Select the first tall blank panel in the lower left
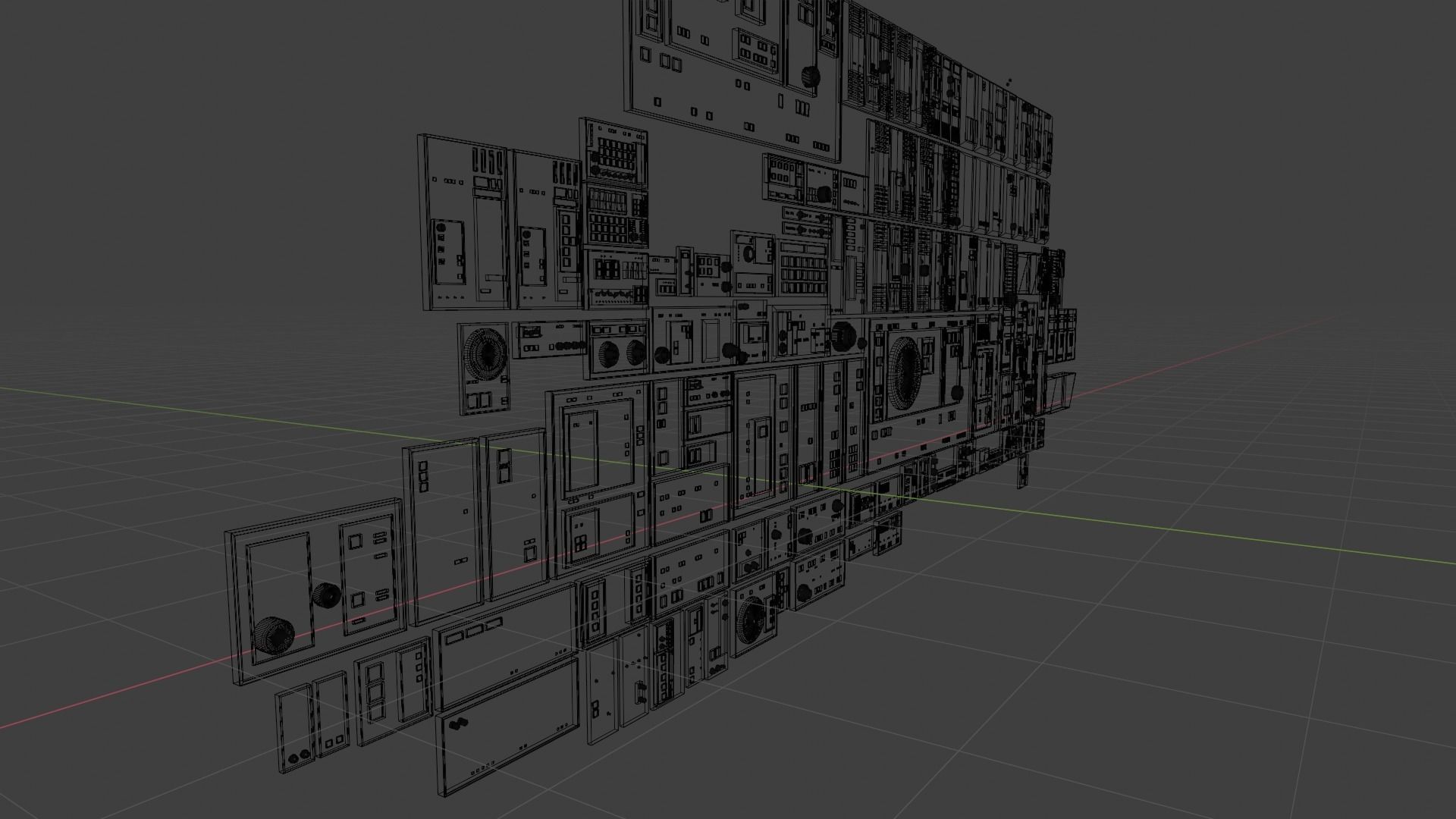Image resolution: width=1456 pixels, height=819 pixels. pyautogui.click(x=446, y=531)
